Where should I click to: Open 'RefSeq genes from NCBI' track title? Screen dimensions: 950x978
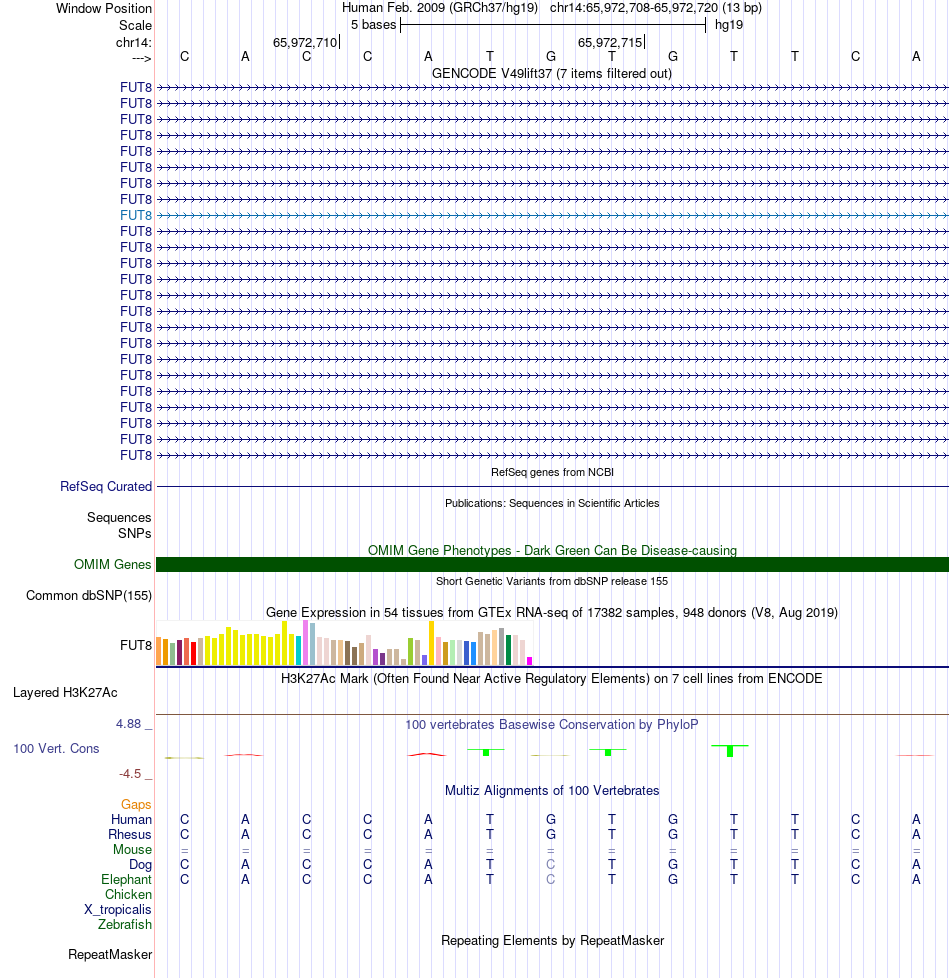coord(552,472)
